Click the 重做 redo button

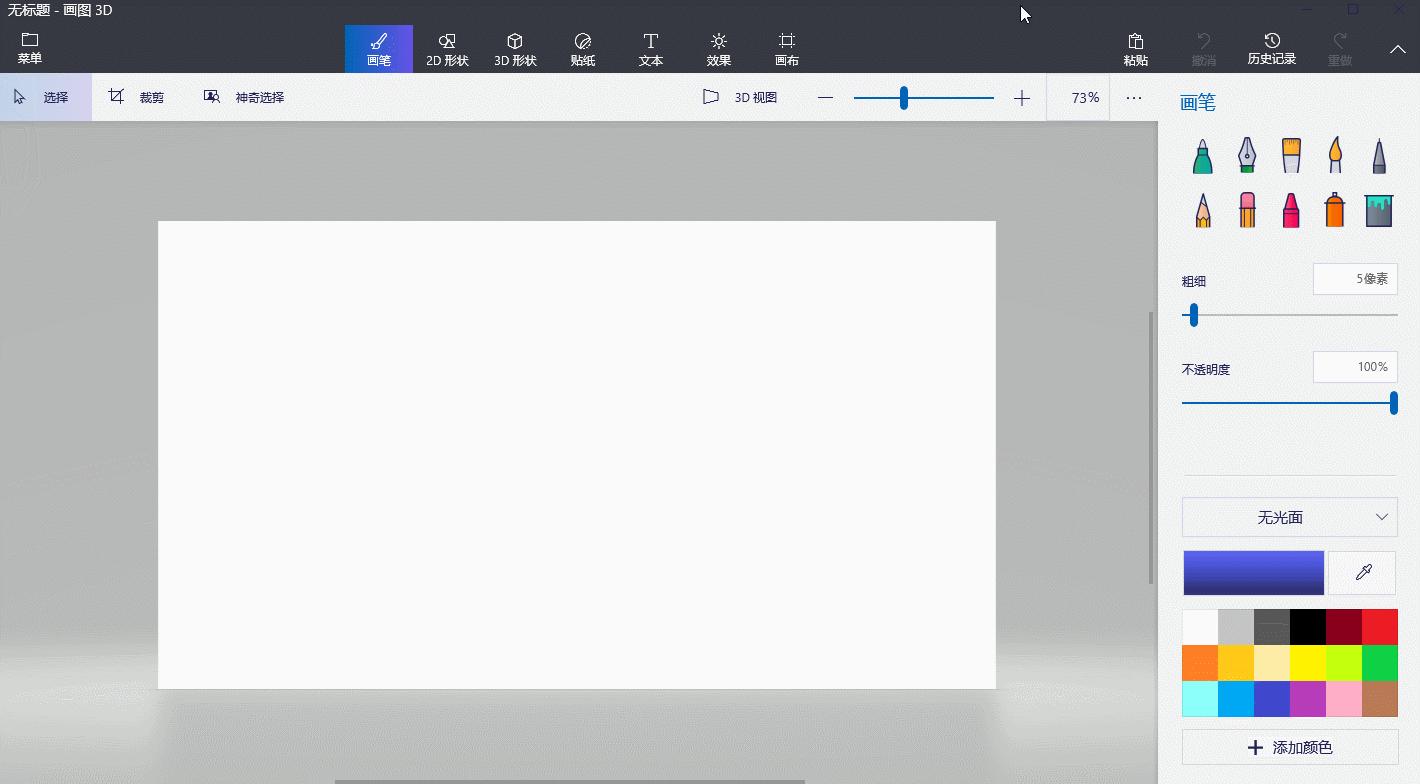tap(1340, 49)
